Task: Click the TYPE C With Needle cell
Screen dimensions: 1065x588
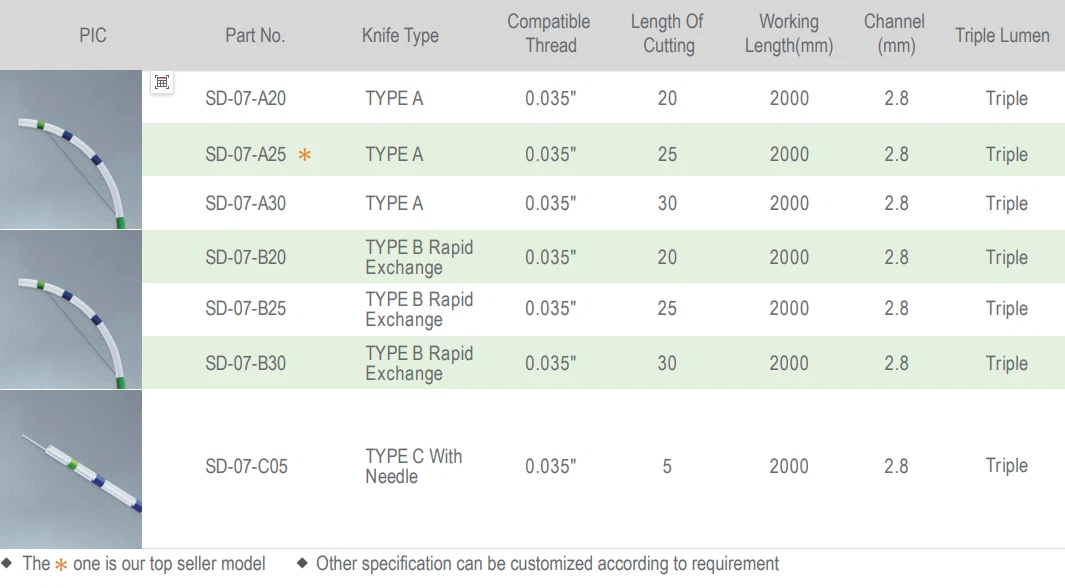Action: (x=413, y=467)
